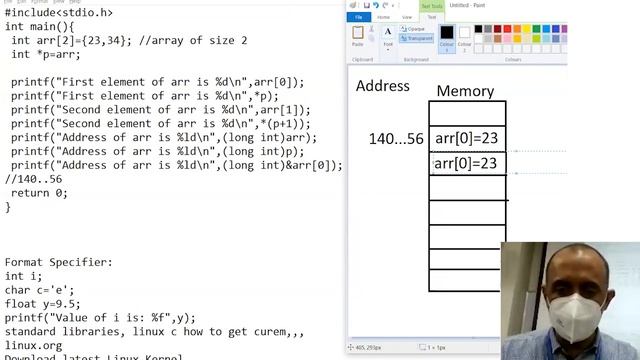Pick grey from the palette's top row

point(488,29)
